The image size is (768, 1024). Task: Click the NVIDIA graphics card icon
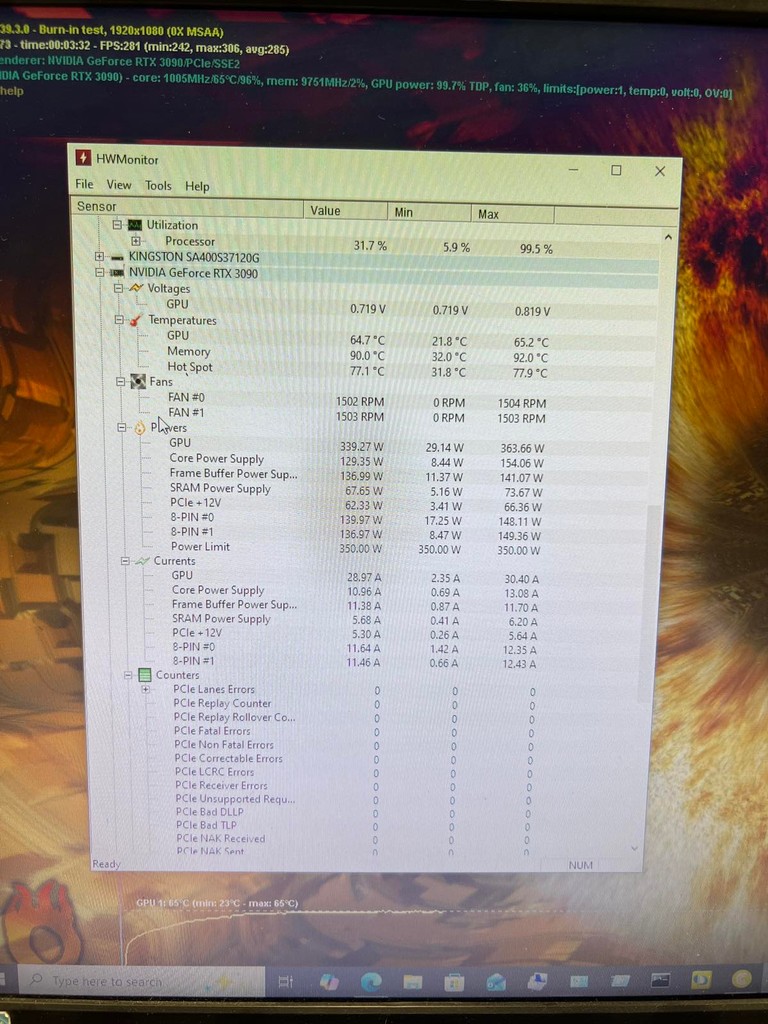click(117, 273)
